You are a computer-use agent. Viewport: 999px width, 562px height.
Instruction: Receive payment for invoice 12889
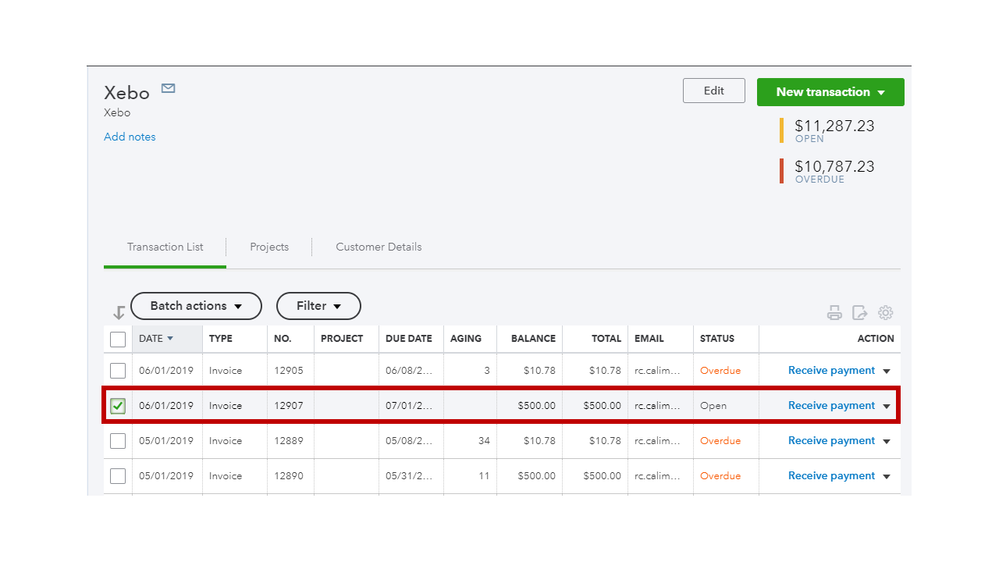click(x=831, y=441)
